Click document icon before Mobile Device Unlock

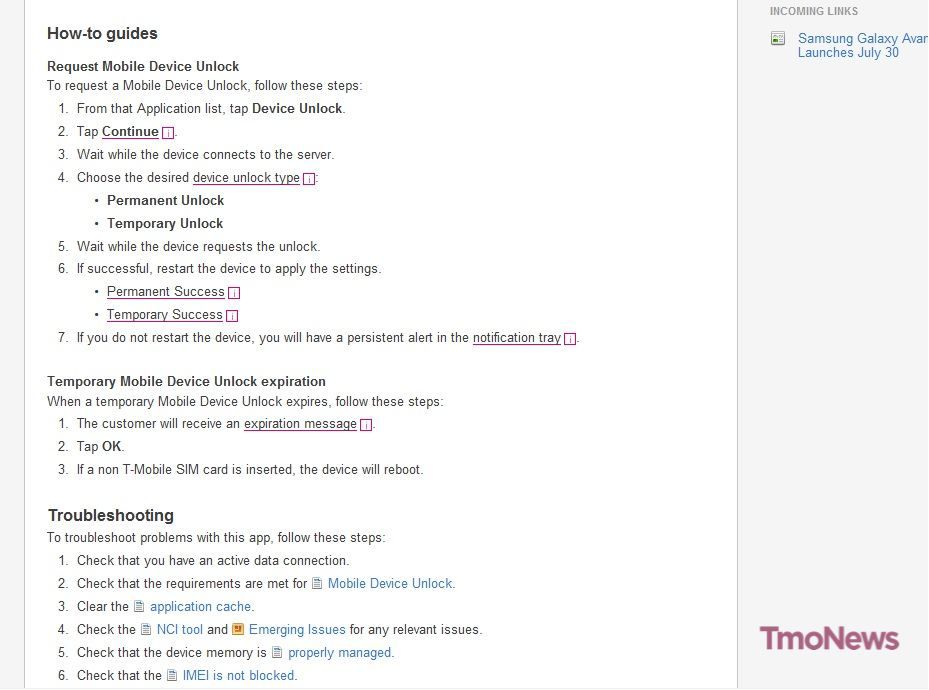[317, 583]
